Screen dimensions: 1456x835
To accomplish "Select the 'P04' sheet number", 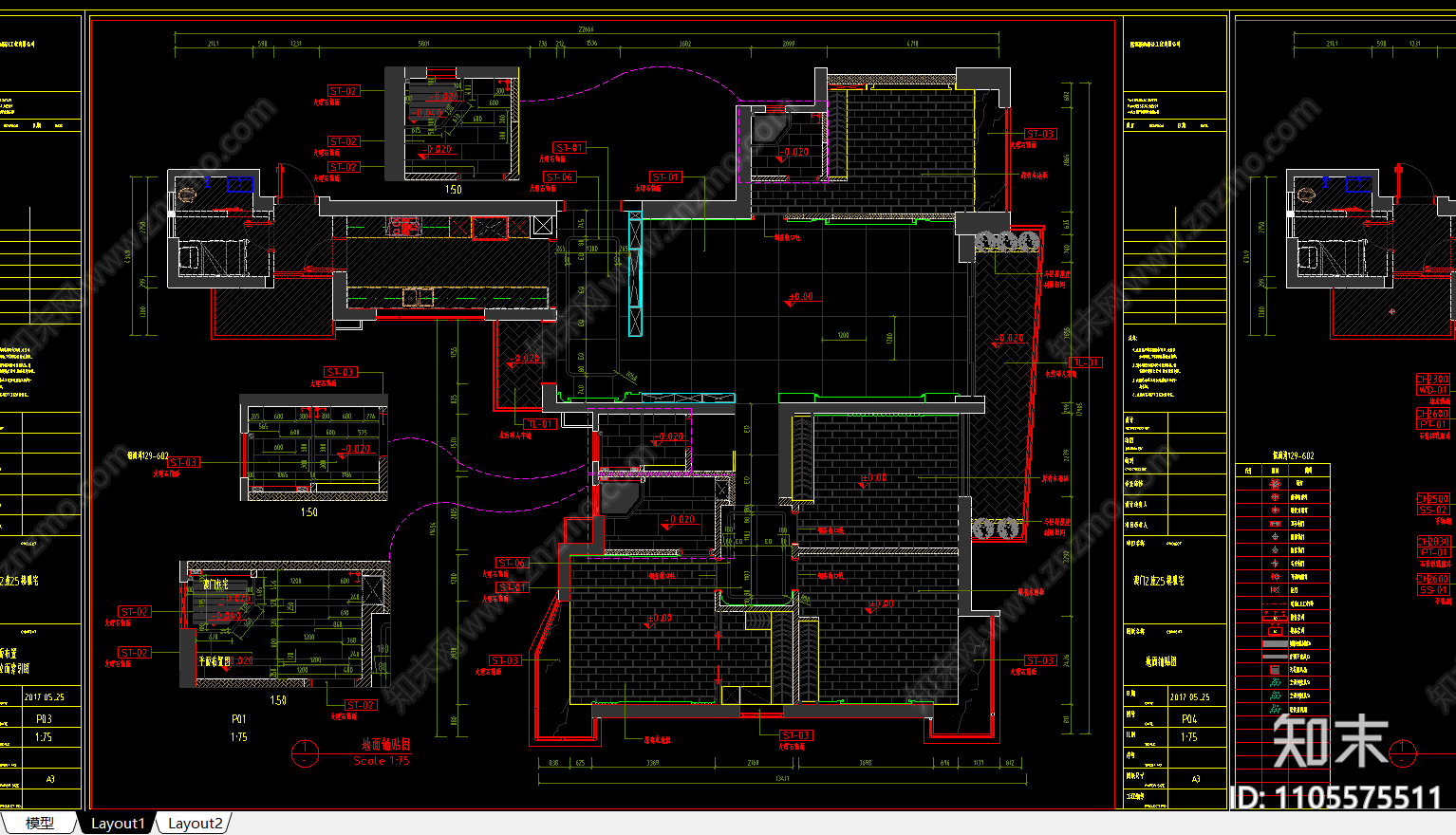I will click(1189, 719).
